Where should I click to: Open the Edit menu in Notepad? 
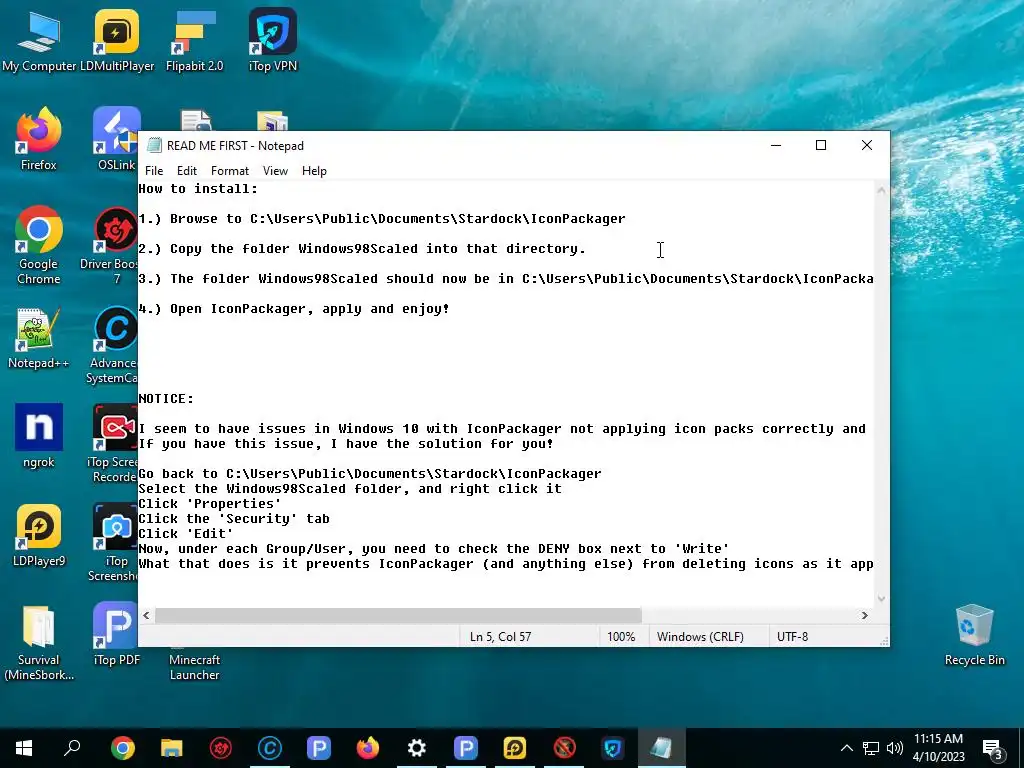[187, 170]
